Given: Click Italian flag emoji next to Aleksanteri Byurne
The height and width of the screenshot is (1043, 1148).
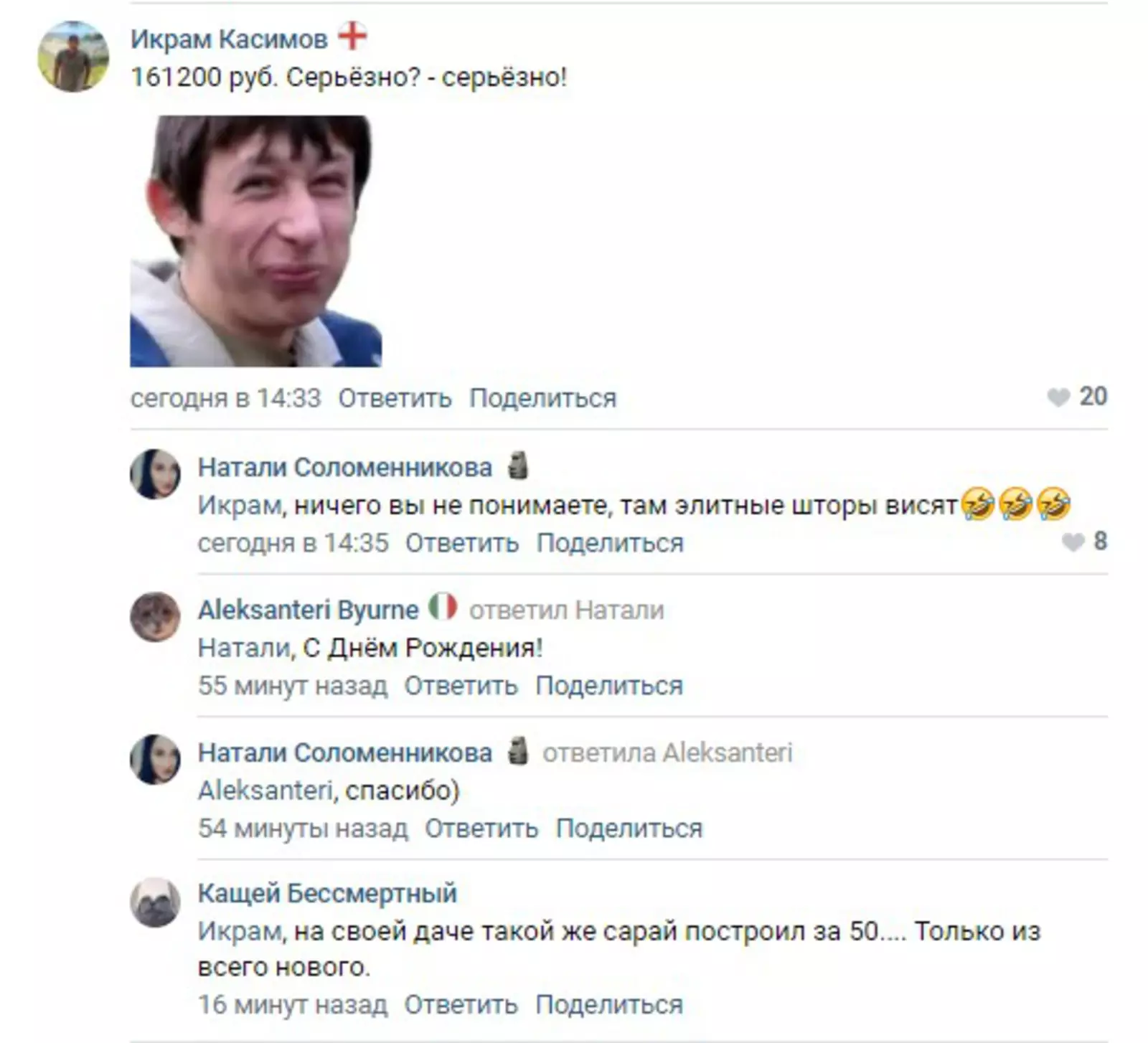Looking at the screenshot, I should point(443,607).
